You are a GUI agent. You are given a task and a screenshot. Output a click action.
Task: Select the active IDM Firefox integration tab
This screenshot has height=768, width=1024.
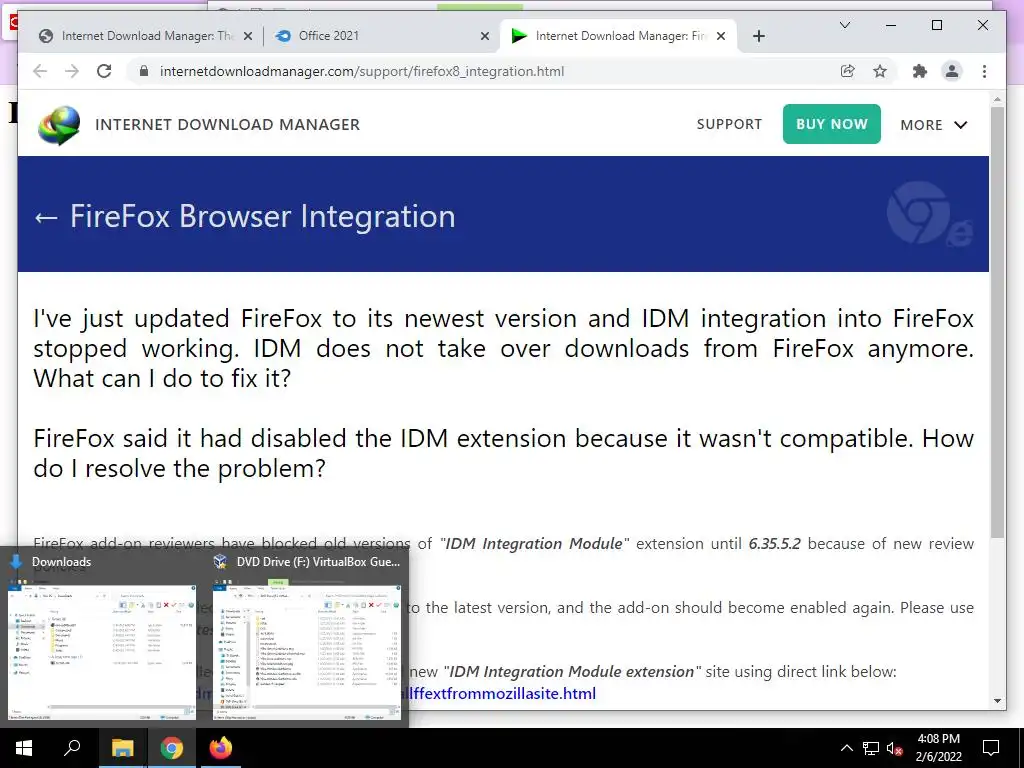coord(618,36)
